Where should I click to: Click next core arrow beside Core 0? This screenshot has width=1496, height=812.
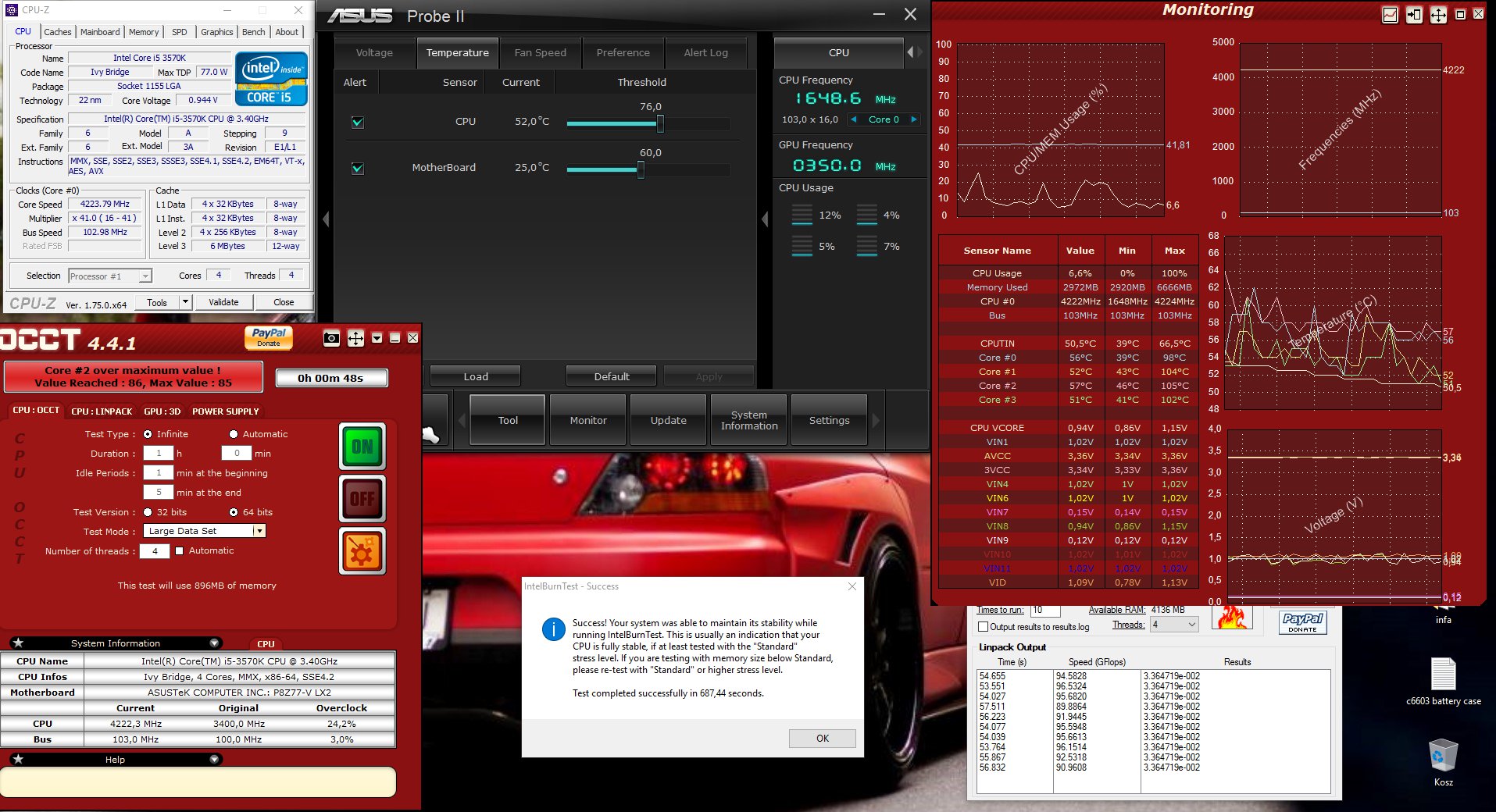913,119
